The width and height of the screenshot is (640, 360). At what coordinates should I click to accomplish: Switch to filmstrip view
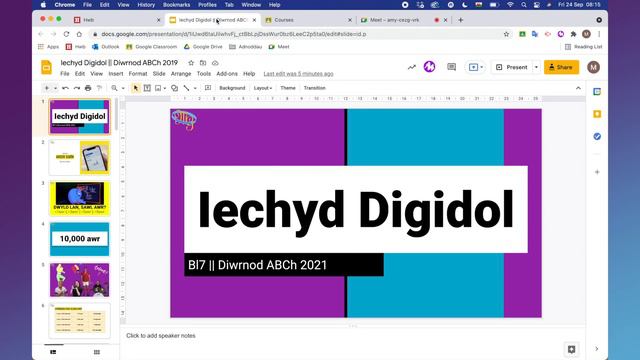click(x=53, y=352)
